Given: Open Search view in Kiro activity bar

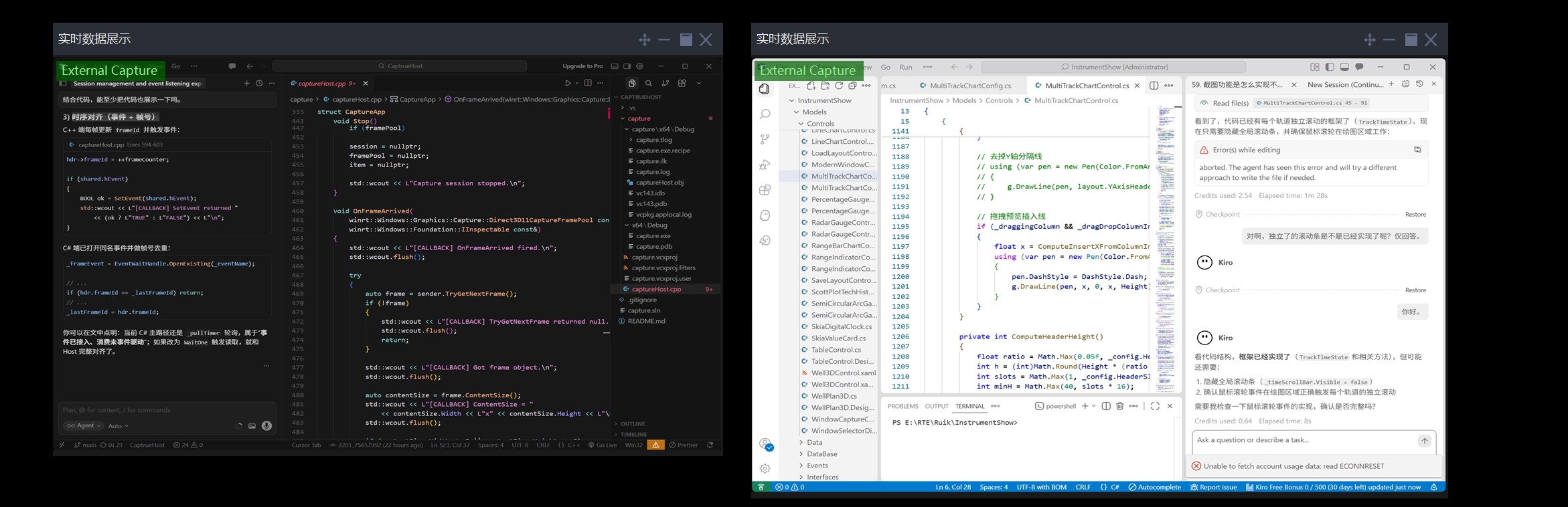Looking at the screenshot, I should (x=765, y=114).
